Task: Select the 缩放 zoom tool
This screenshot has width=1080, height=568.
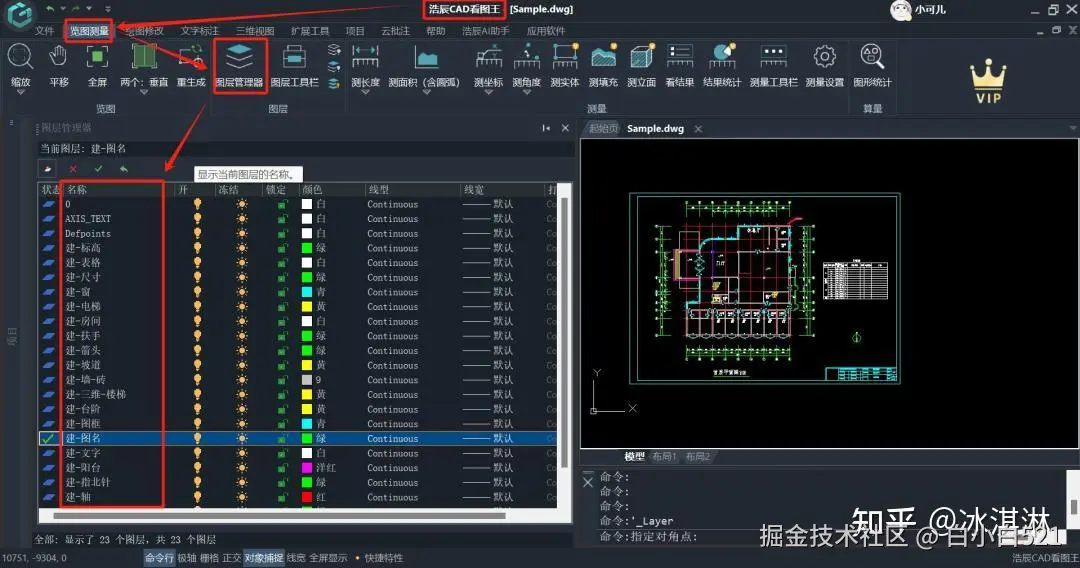Action: (x=20, y=65)
